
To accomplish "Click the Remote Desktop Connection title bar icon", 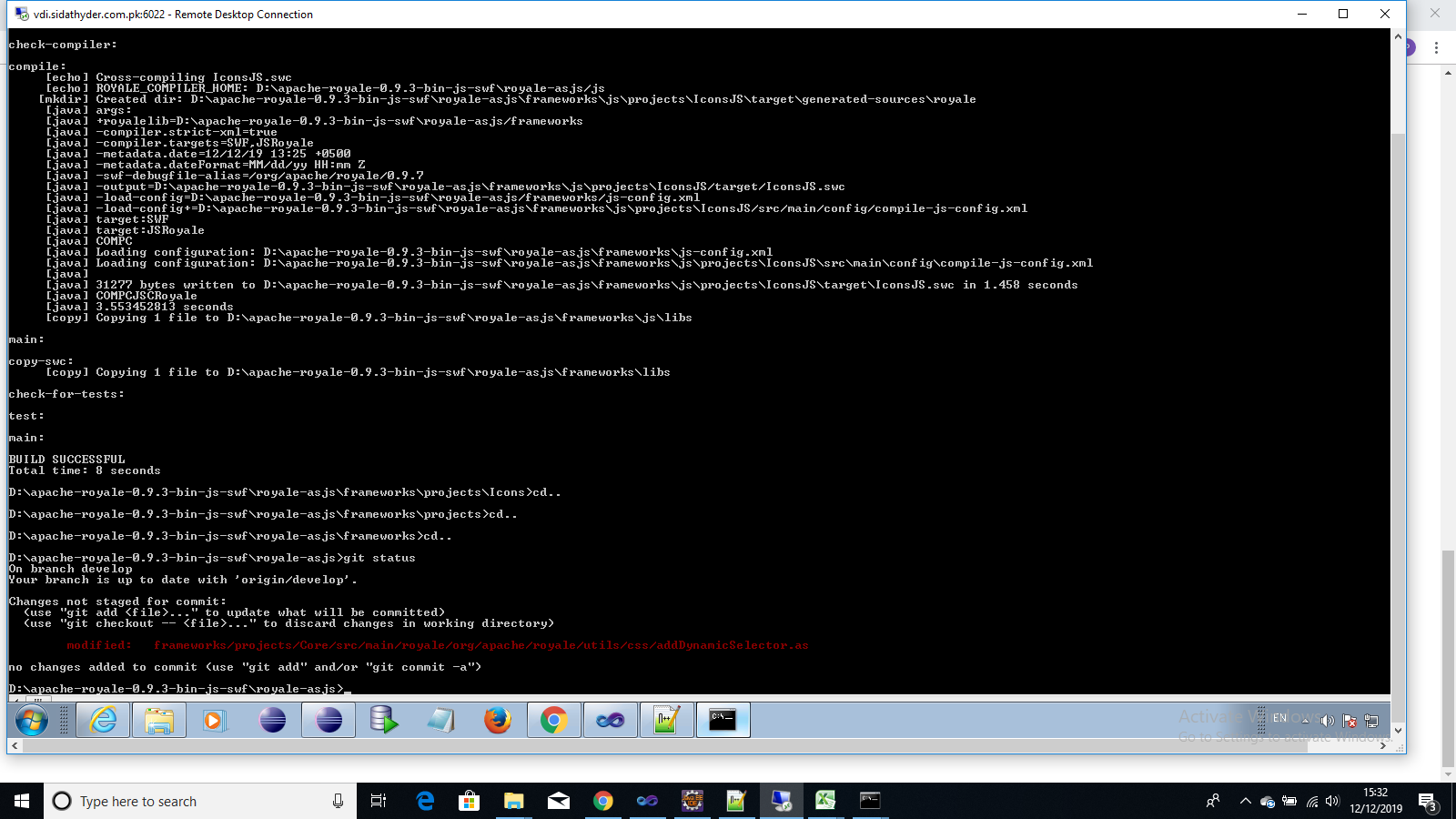I will click(21, 14).
